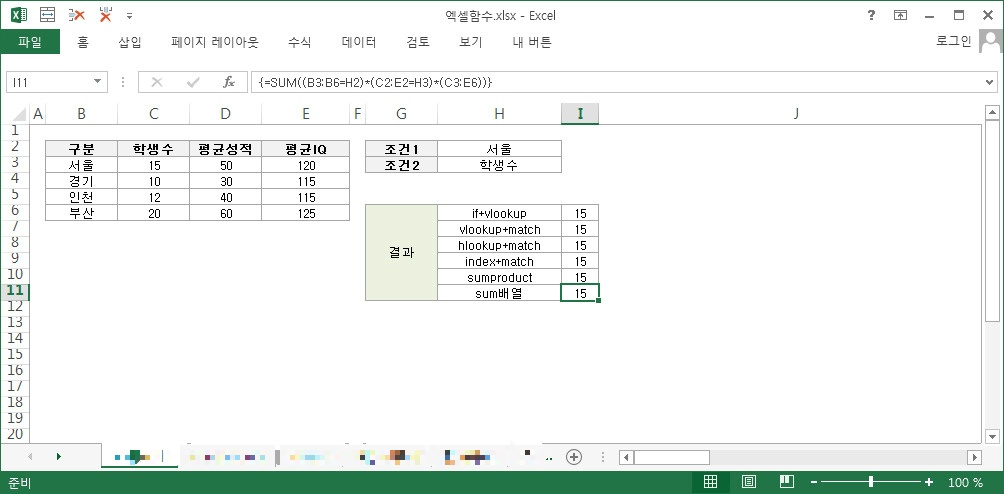Click the formula bar Enter checkmark icon
1004x494 pixels.
tap(193, 82)
